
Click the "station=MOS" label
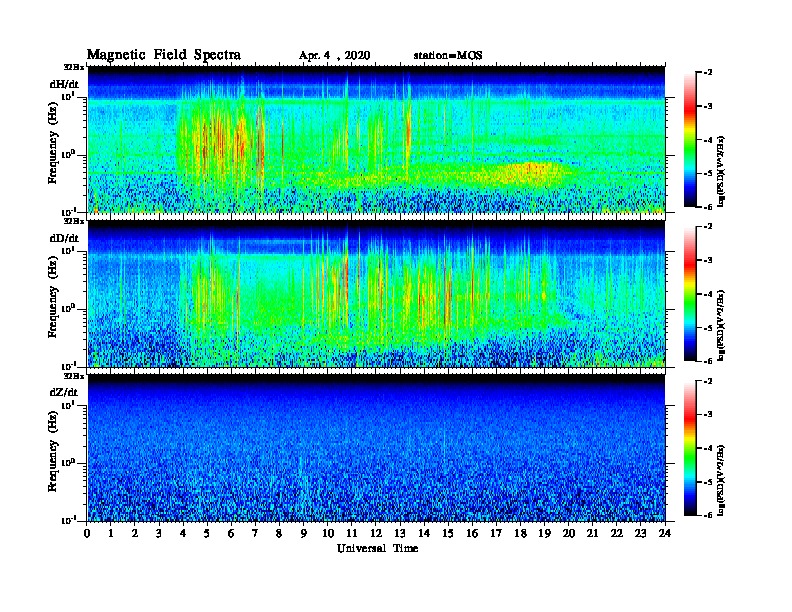point(448,56)
